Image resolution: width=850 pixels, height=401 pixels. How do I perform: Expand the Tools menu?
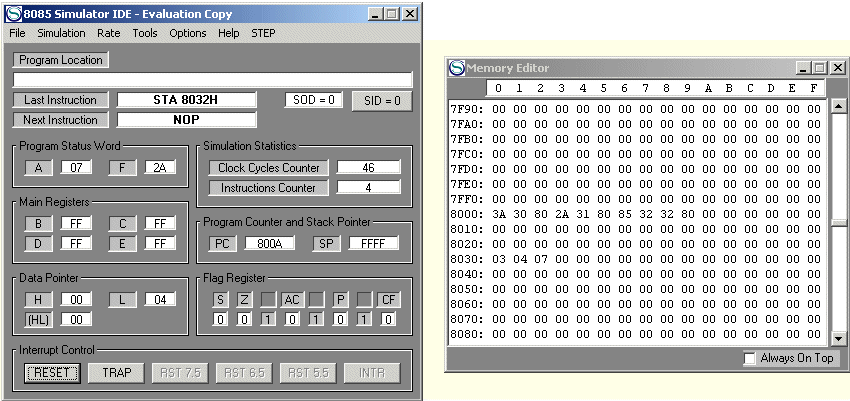pos(145,33)
